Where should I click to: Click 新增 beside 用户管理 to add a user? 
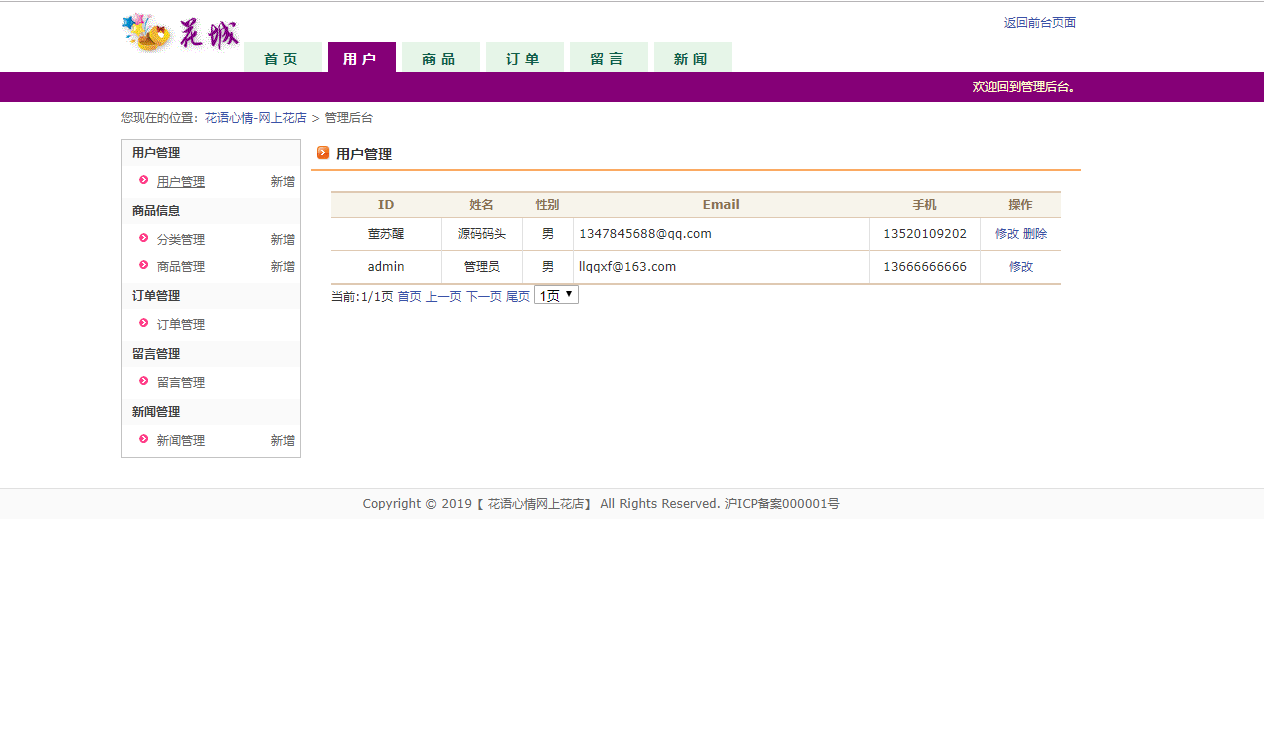[282, 181]
